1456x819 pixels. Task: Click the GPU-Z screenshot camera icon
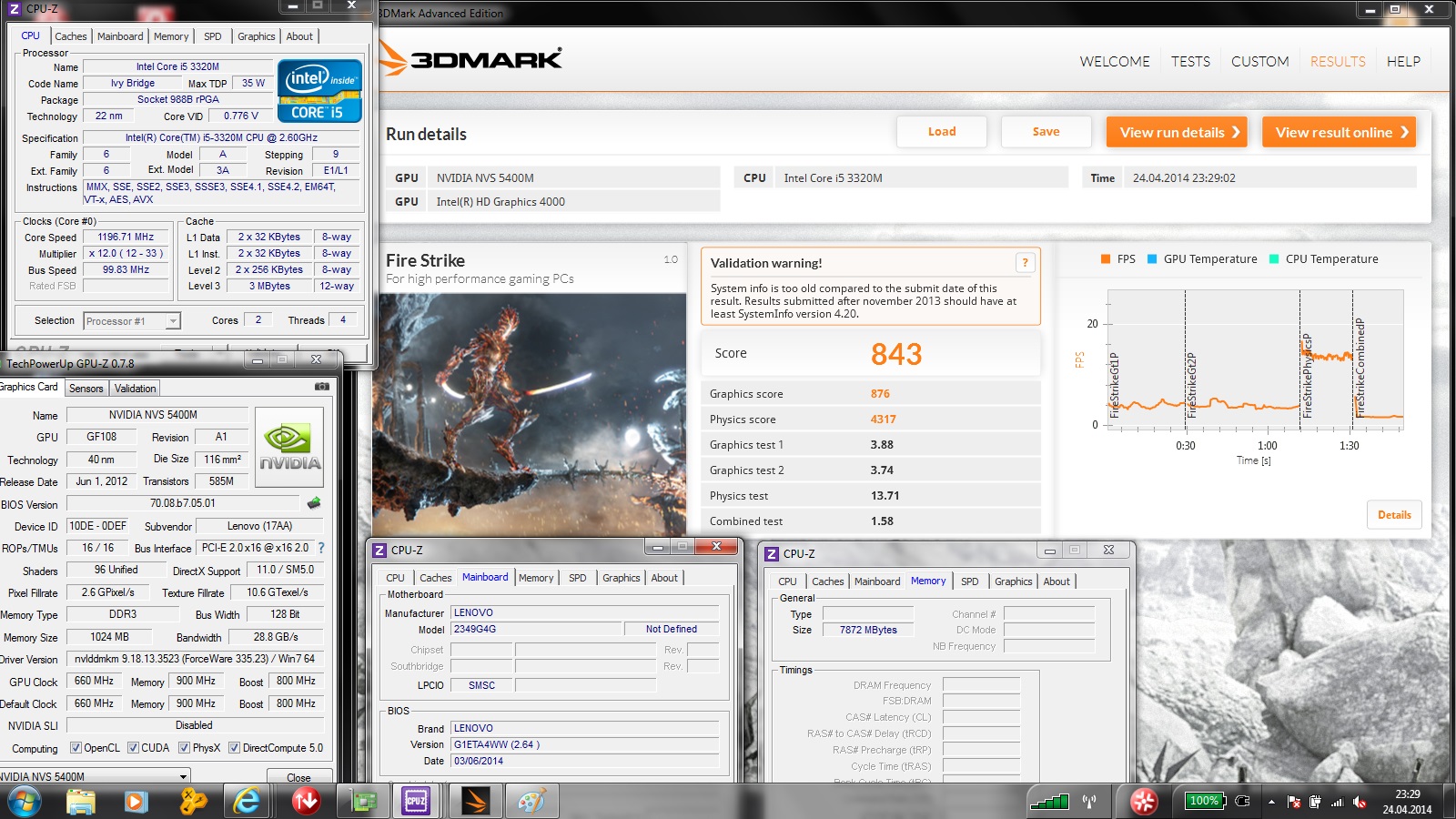coord(321,387)
